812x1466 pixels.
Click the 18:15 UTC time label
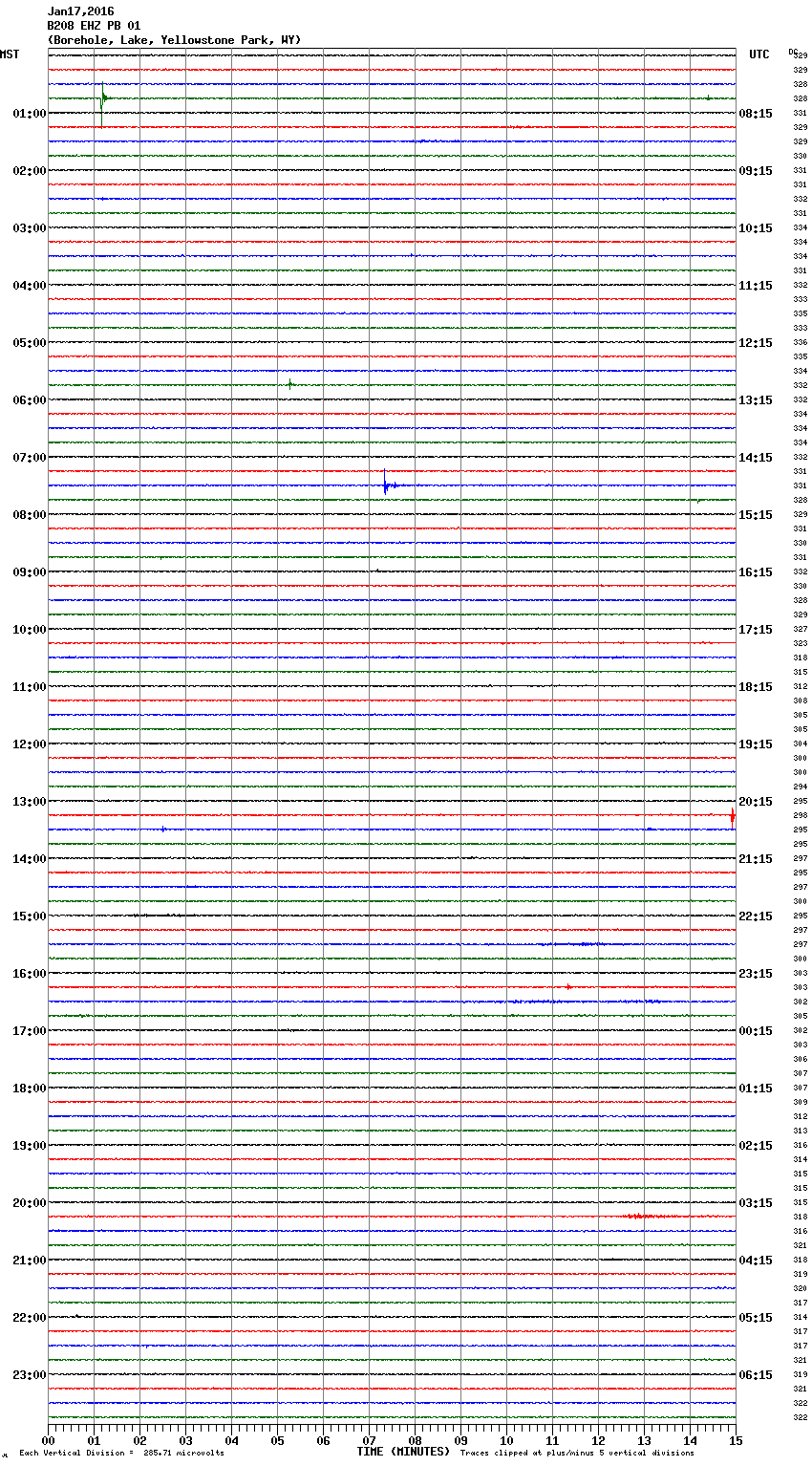(x=756, y=687)
